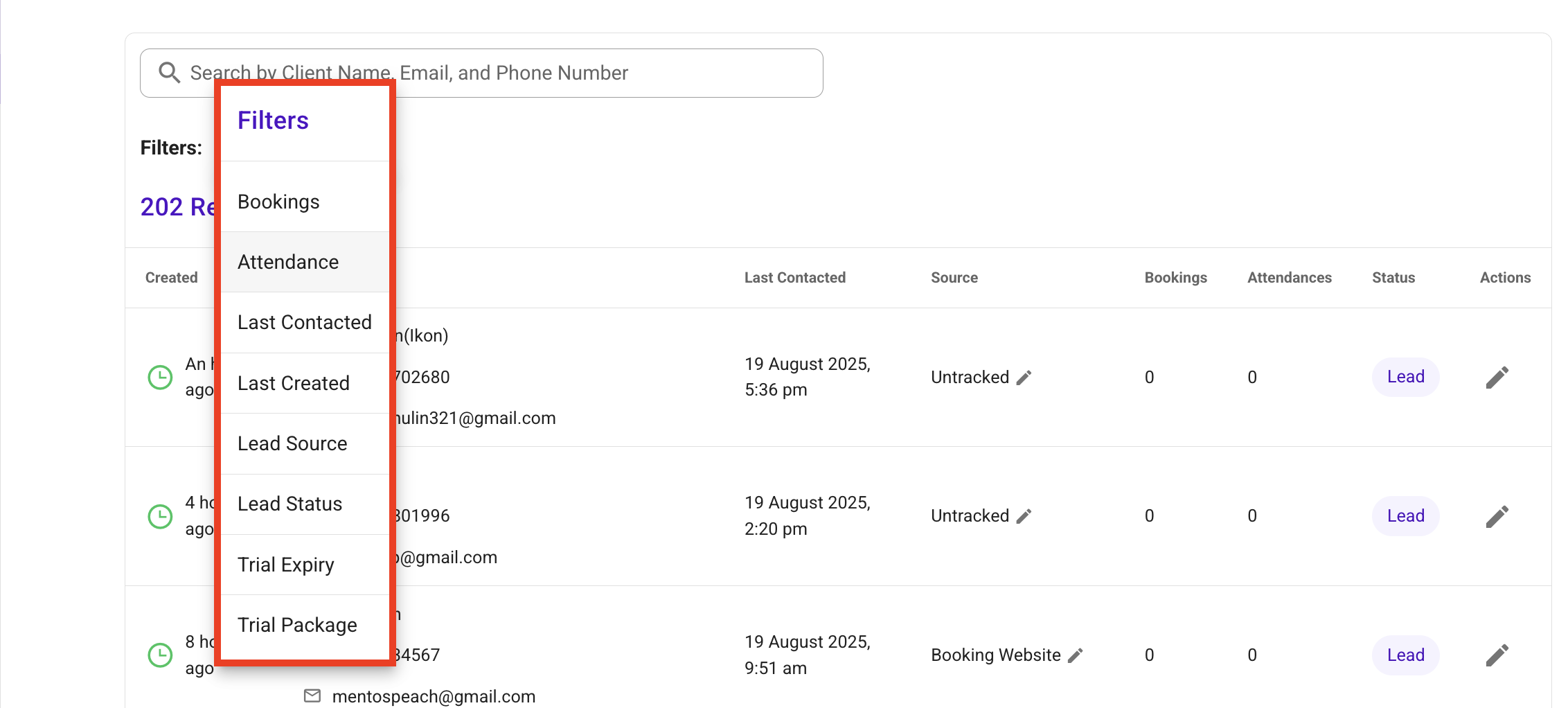Open edit action for third lead row
The image size is (1568, 708).
pyautogui.click(x=1497, y=655)
